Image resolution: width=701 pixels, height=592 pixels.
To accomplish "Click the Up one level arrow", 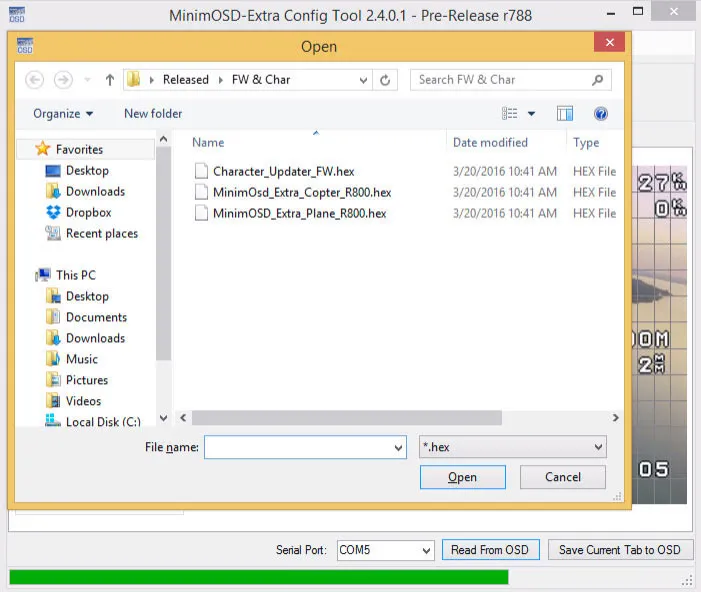I will [x=110, y=80].
